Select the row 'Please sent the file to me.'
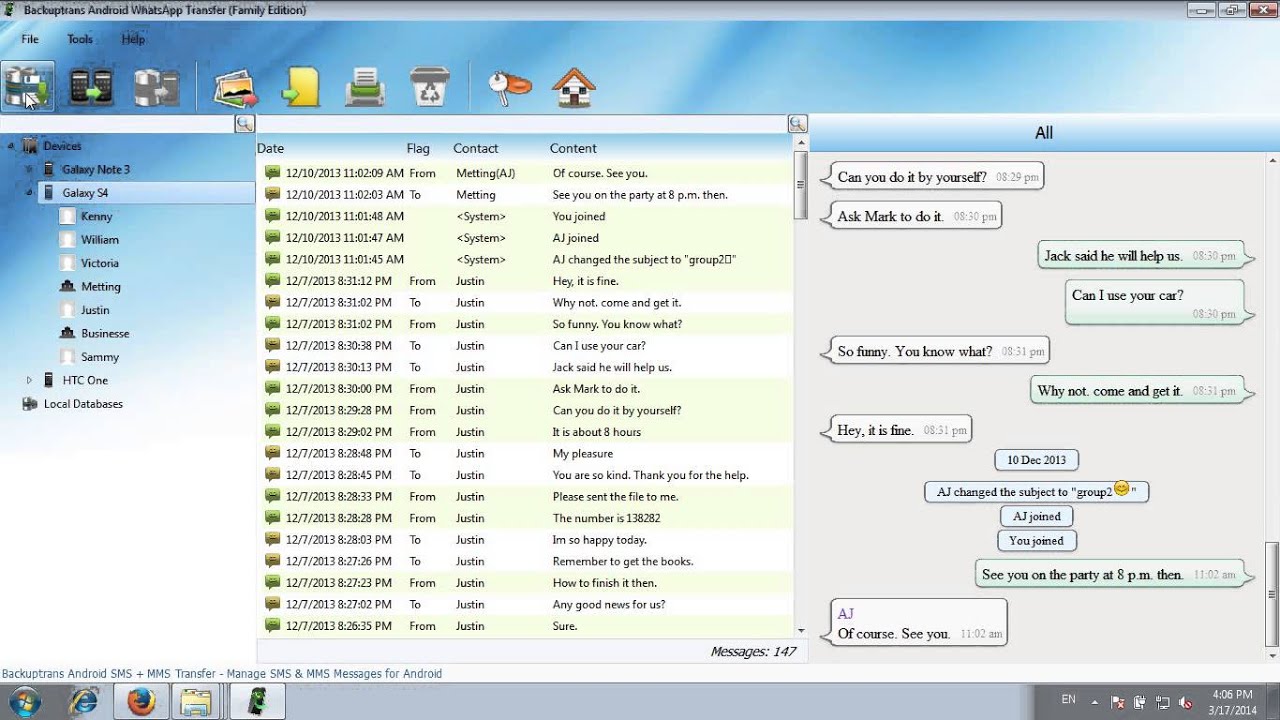 click(525, 497)
